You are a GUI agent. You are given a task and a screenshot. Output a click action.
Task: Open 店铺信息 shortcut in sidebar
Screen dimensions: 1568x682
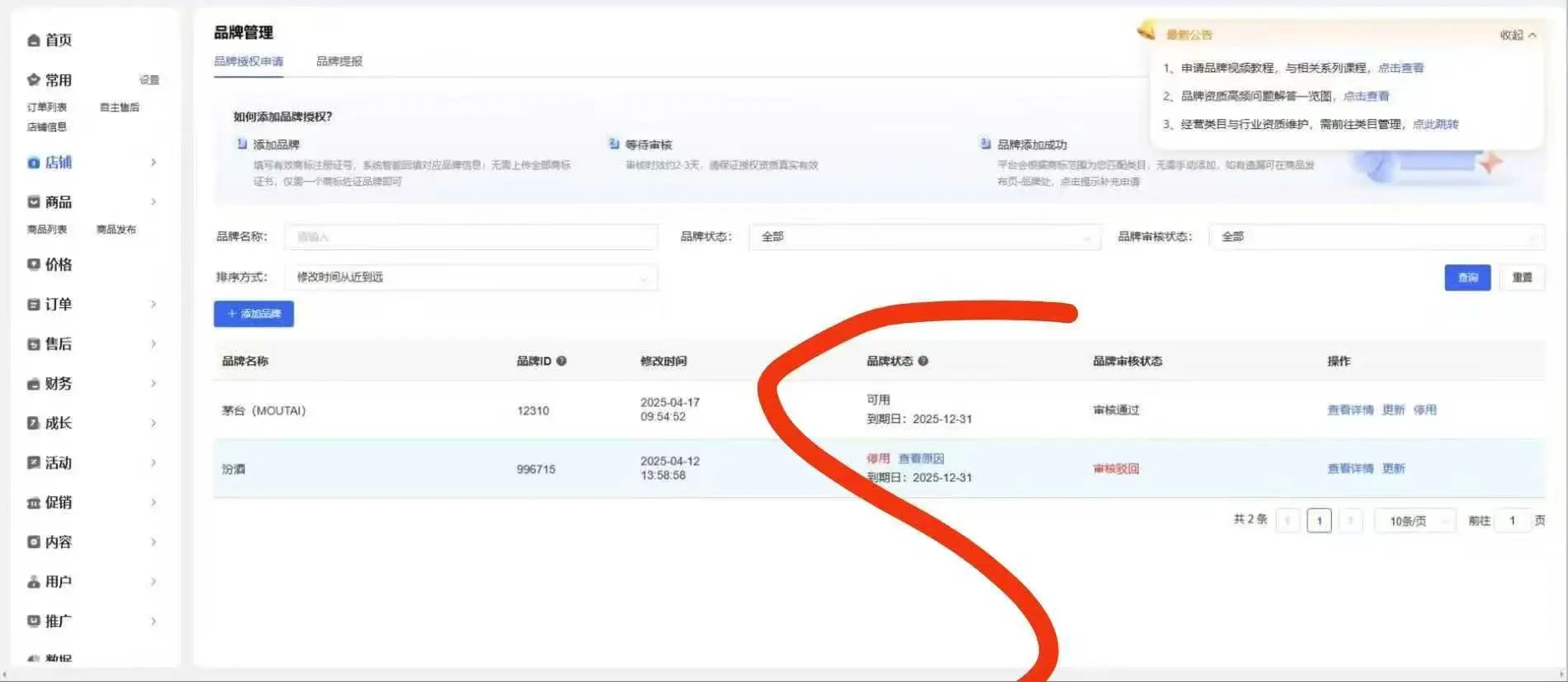(47, 127)
